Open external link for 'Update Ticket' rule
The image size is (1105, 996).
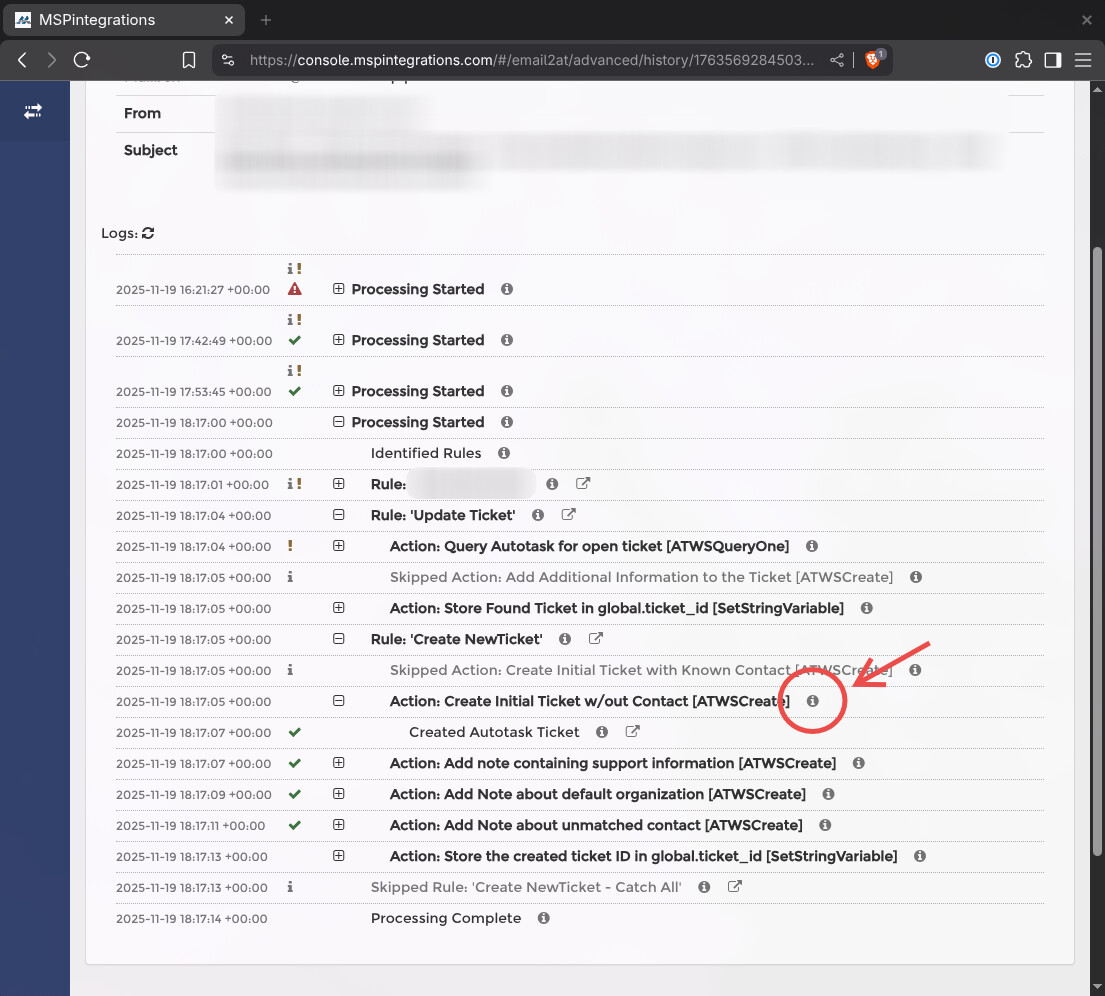click(x=568, y=515)
